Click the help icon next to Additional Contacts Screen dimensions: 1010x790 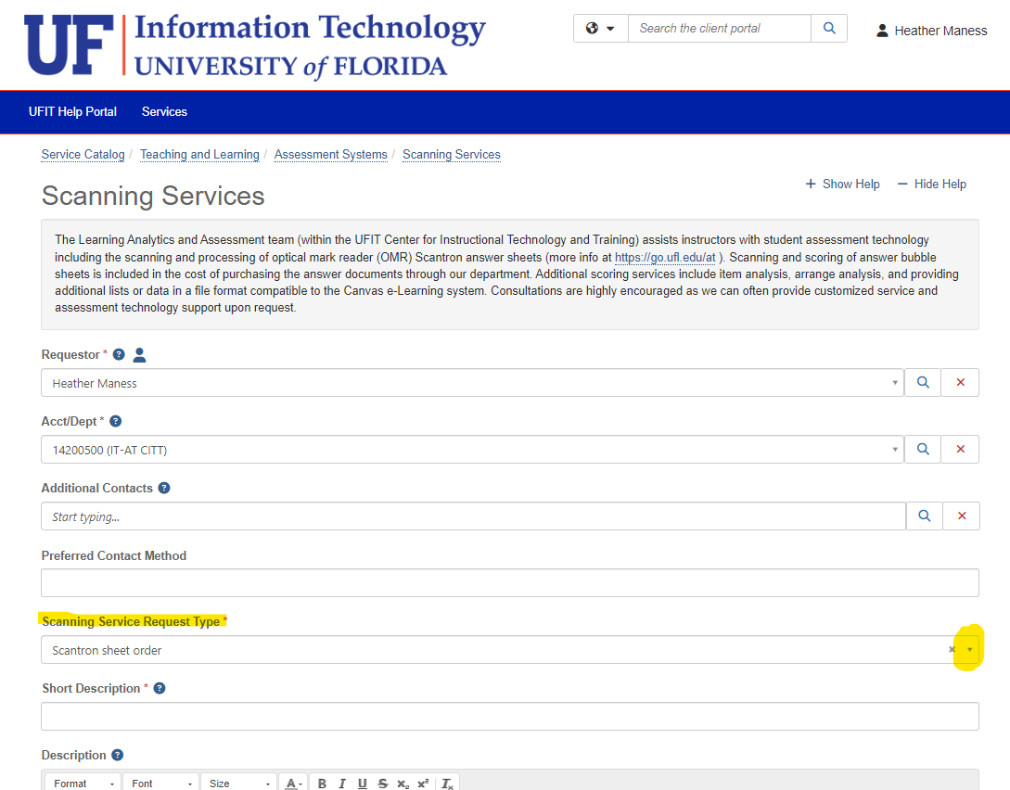click(x=164, y=488)
